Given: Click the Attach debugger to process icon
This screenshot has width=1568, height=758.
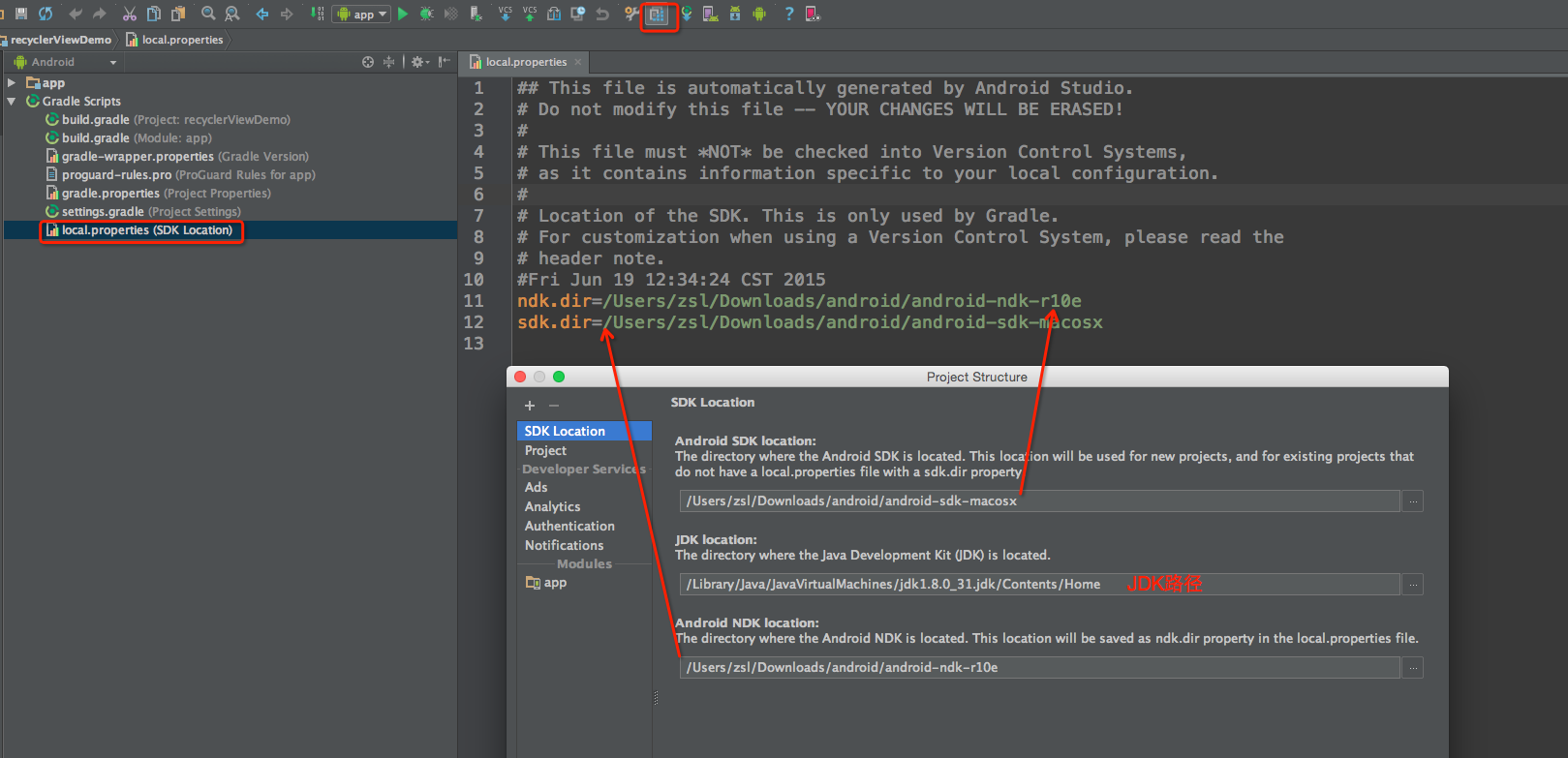Looking at the screenshot, I should [476, 14].
